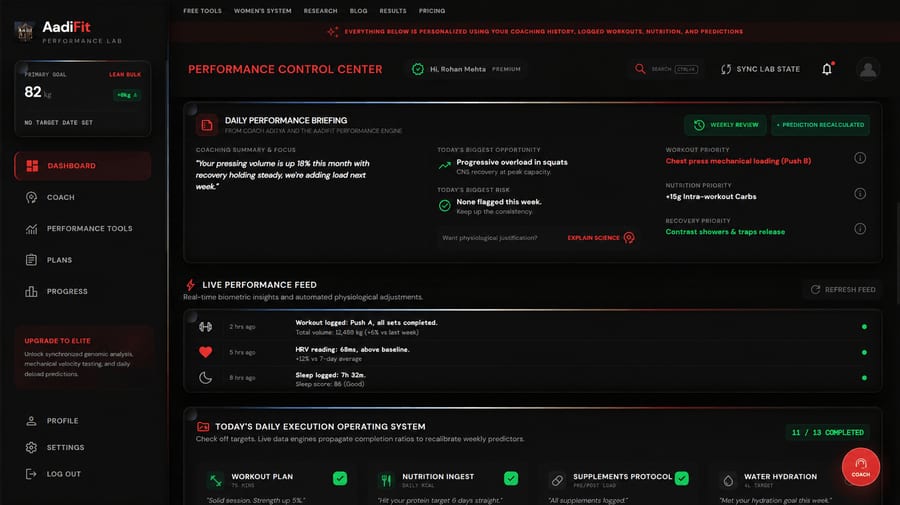Click the AadiFit logo image
This screenshot has height=505, width=900.
click(24, 31)
